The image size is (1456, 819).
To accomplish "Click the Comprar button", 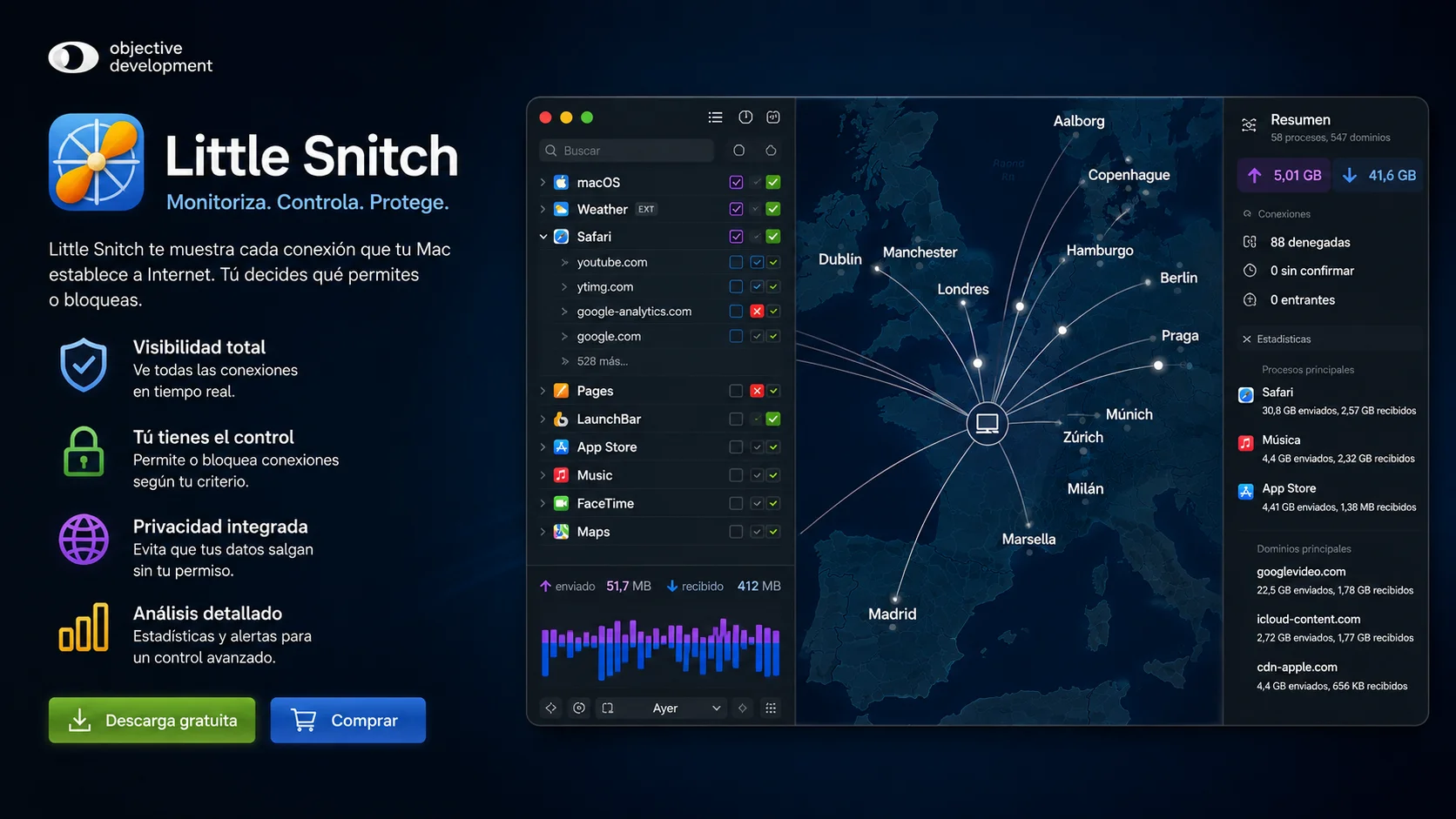I will (x=347, y=720).
